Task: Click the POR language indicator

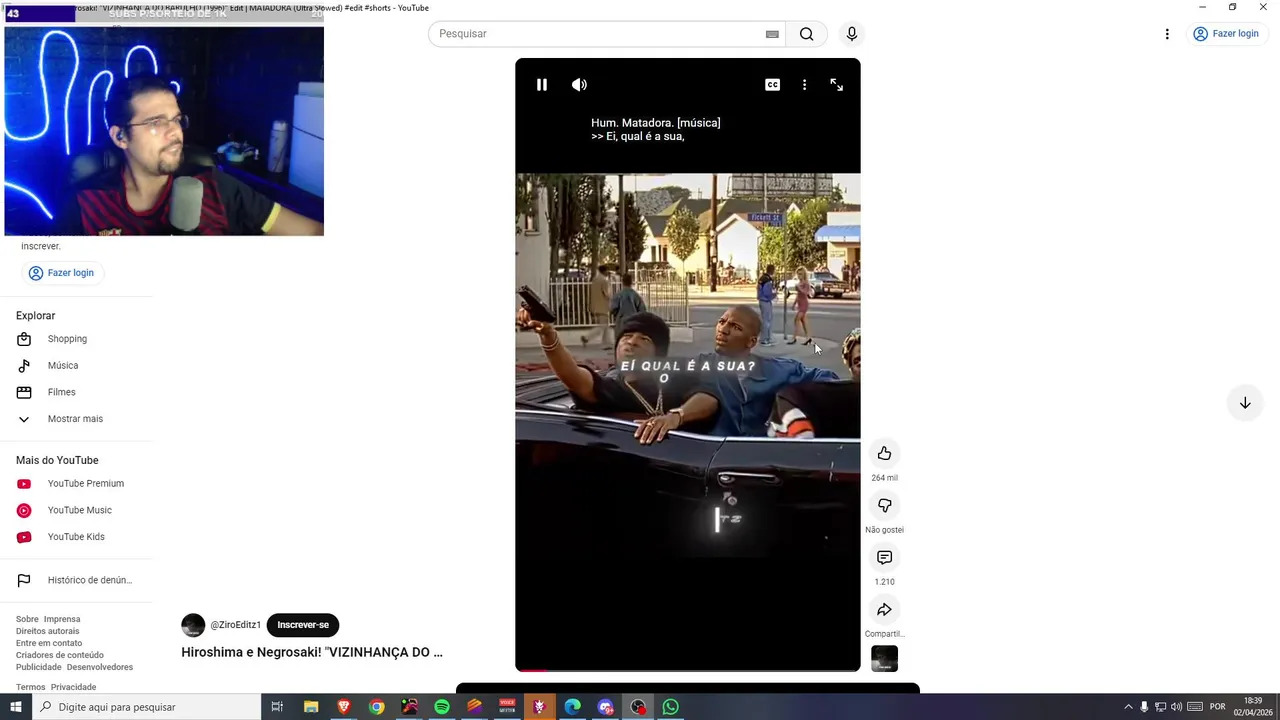Action: pos(1217,707)
